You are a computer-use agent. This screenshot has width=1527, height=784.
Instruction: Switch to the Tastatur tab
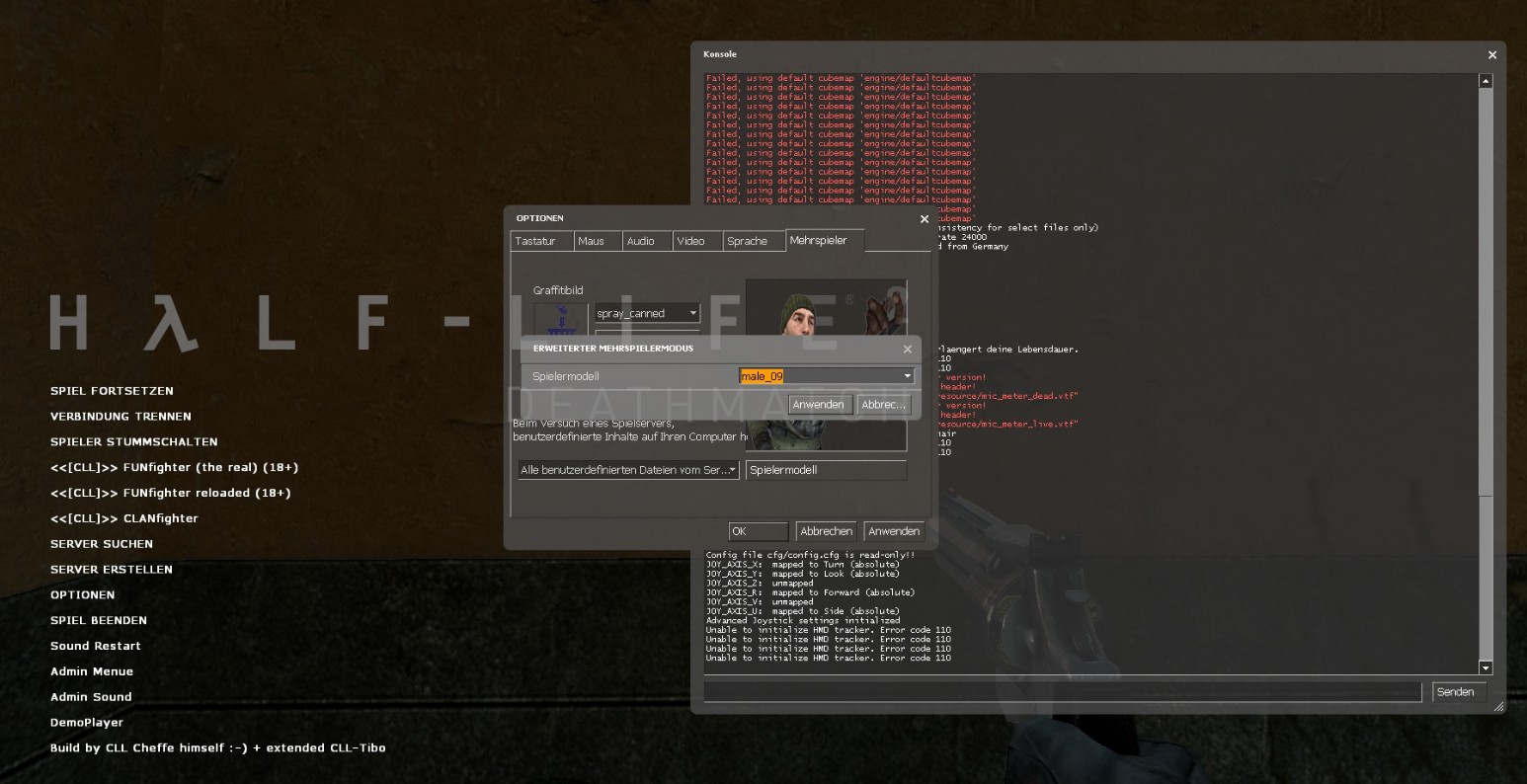tap(541, 241)
